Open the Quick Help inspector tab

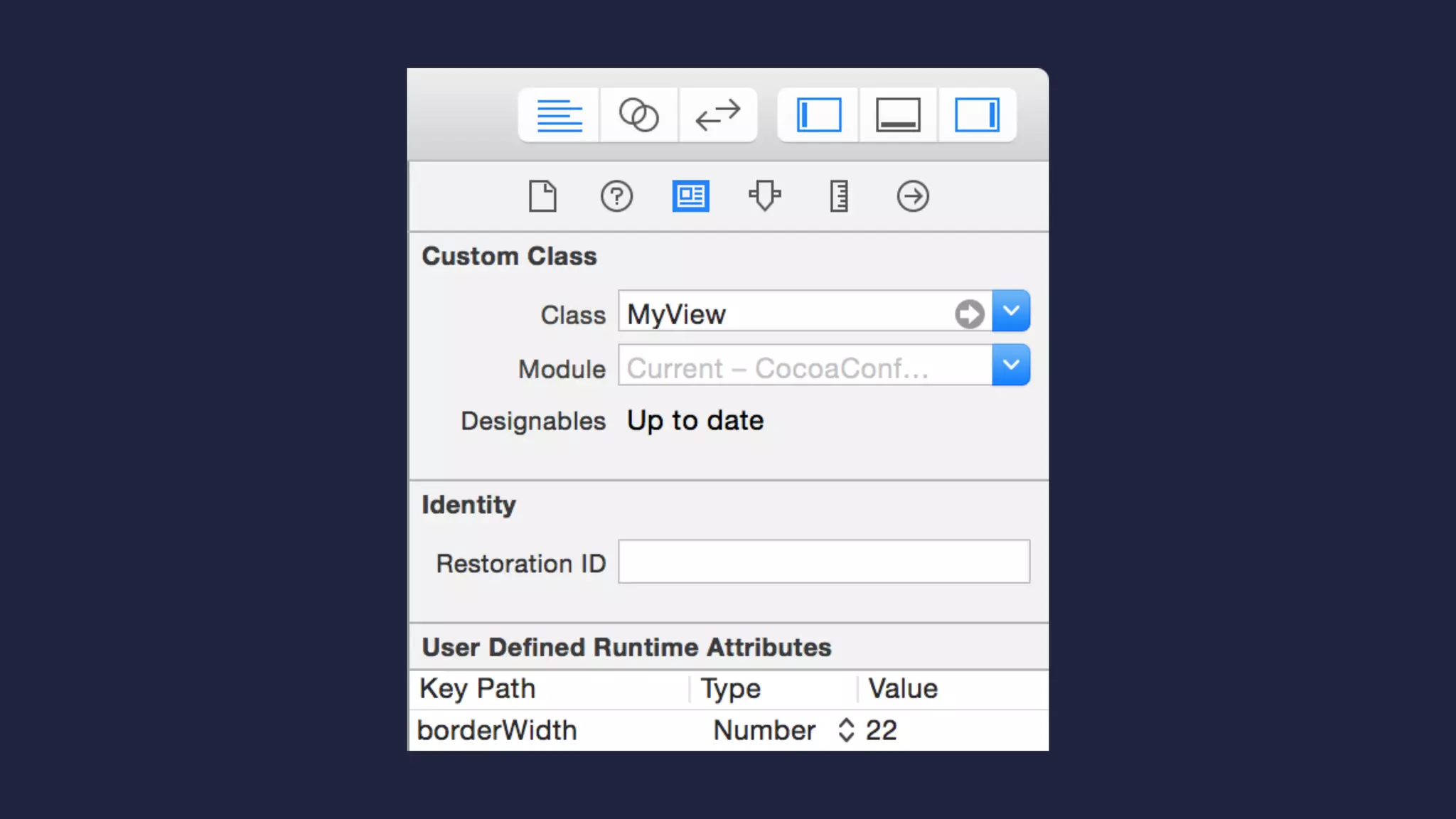(x=616, y=196)
